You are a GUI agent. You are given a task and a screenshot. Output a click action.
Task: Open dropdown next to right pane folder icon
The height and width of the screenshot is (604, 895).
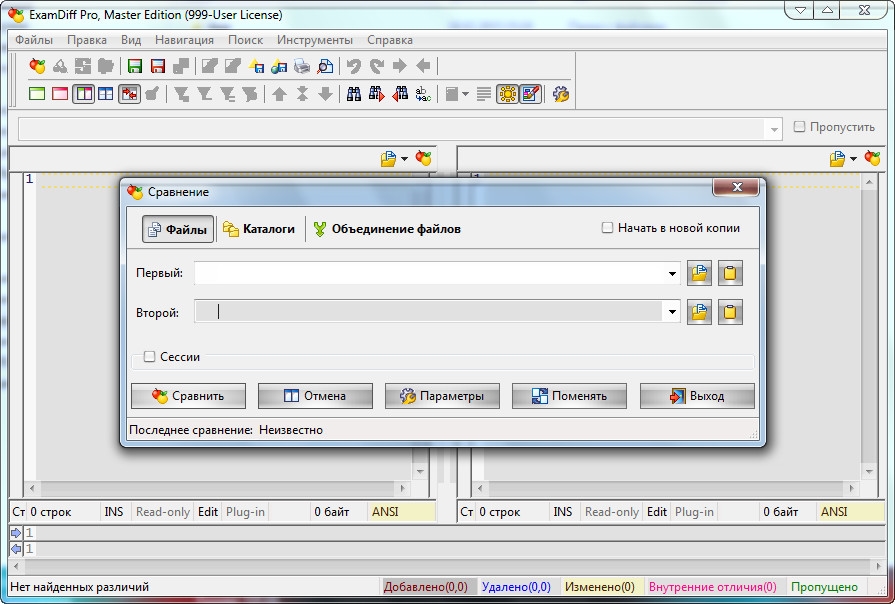853,159
